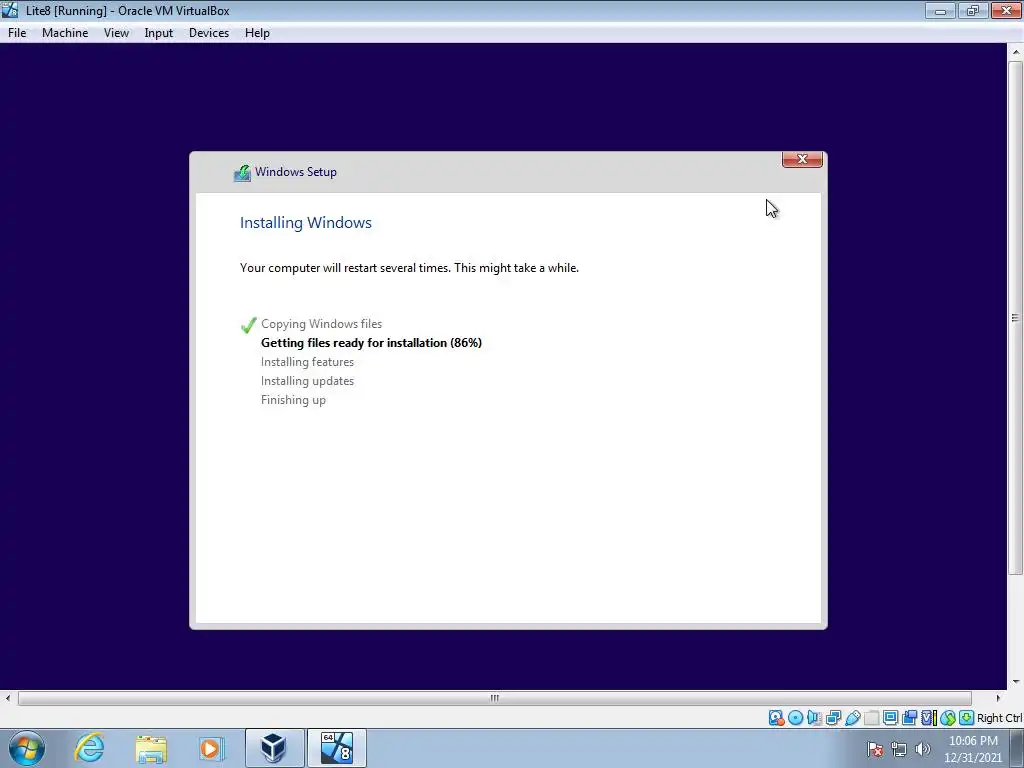Image resolution: width=1024 pixels, height=768 pixels.
Task: Open the Machine menu
Action: tap(65, 33)
